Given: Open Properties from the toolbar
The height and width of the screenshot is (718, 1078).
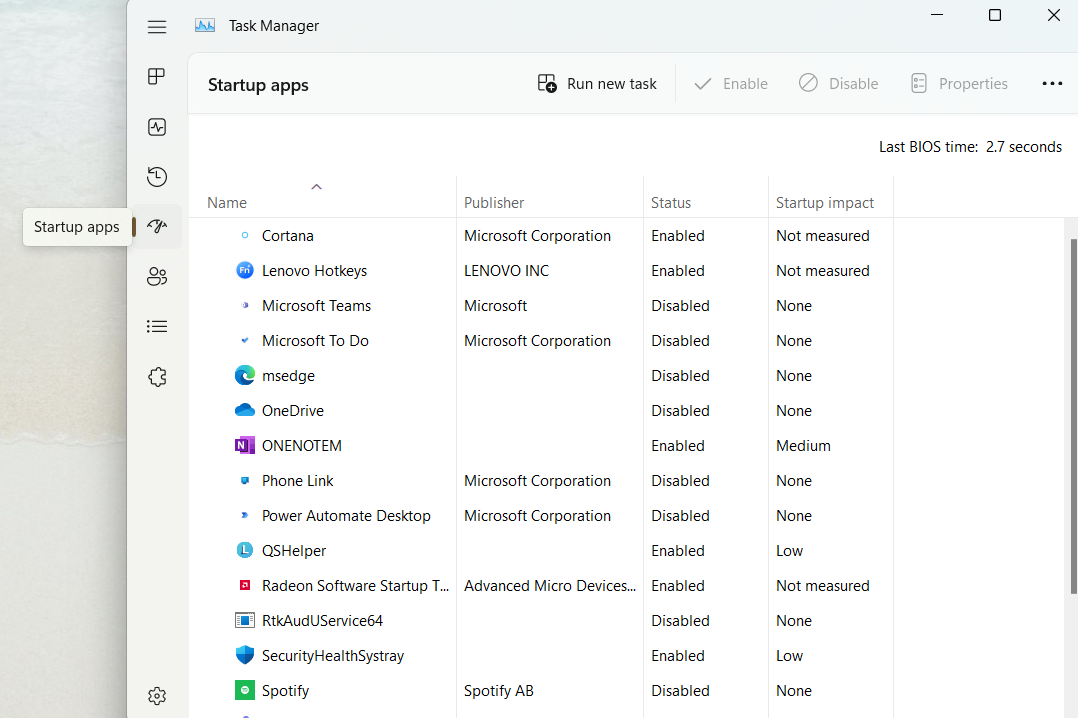Looking at the screenshot, I should [x=959, y=84].
